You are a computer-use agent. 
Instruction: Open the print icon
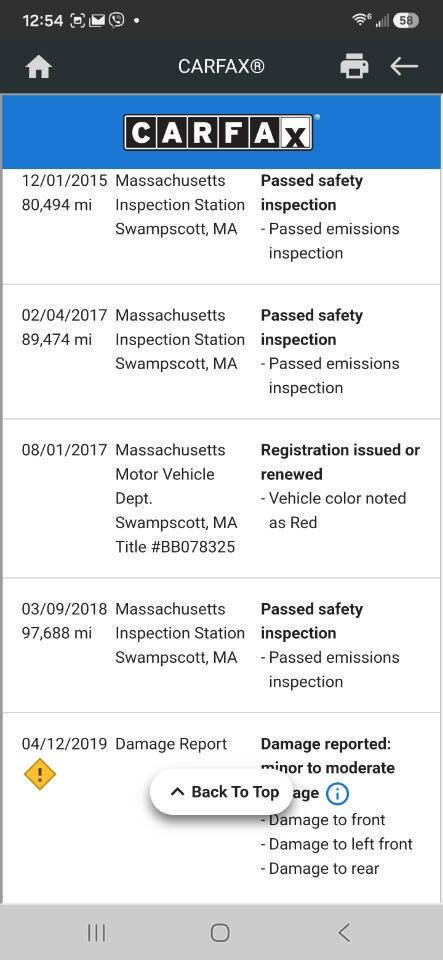[x=354, y=66]
